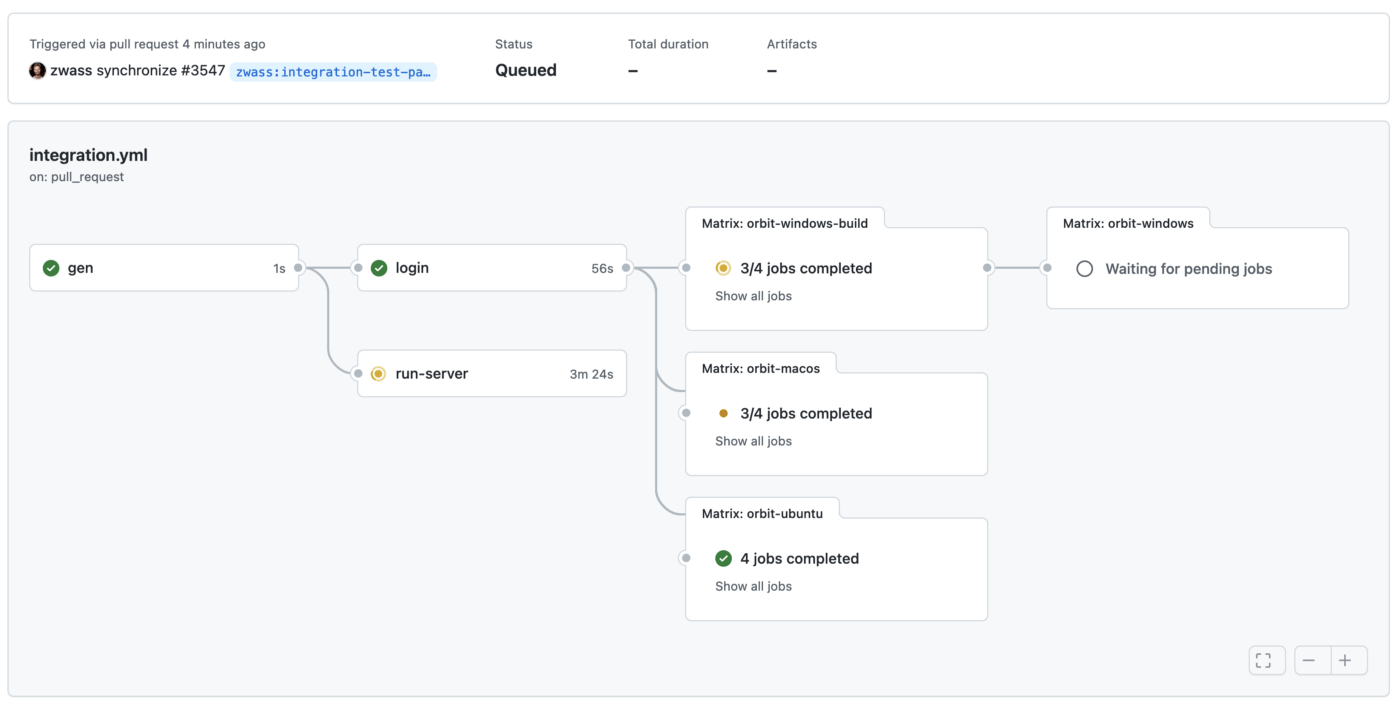
Task: Click the #3547 pull request reference
Action: pos(203,71)
